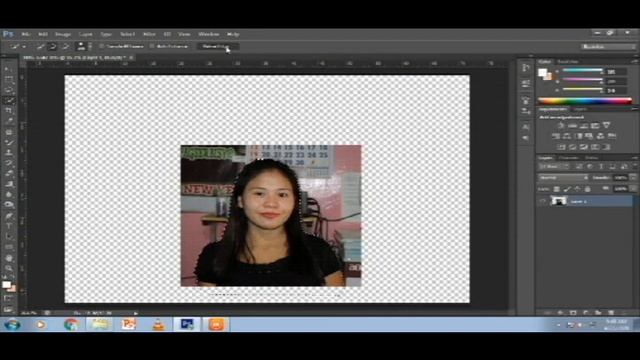Open the Essentials workspace dropdown
The height and width of the screenshot is (360, 640).
(608, 47)
